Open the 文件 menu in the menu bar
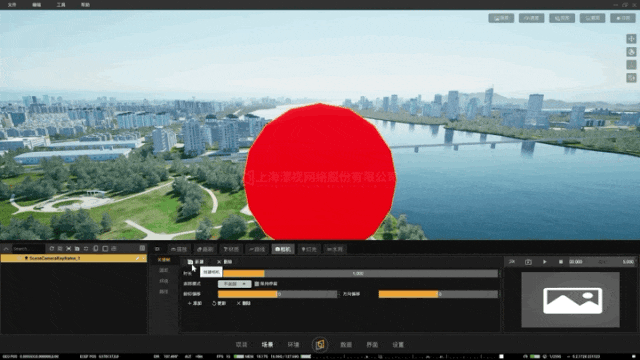The height and width of the screenshot is (360, 640). click(12, 5)
